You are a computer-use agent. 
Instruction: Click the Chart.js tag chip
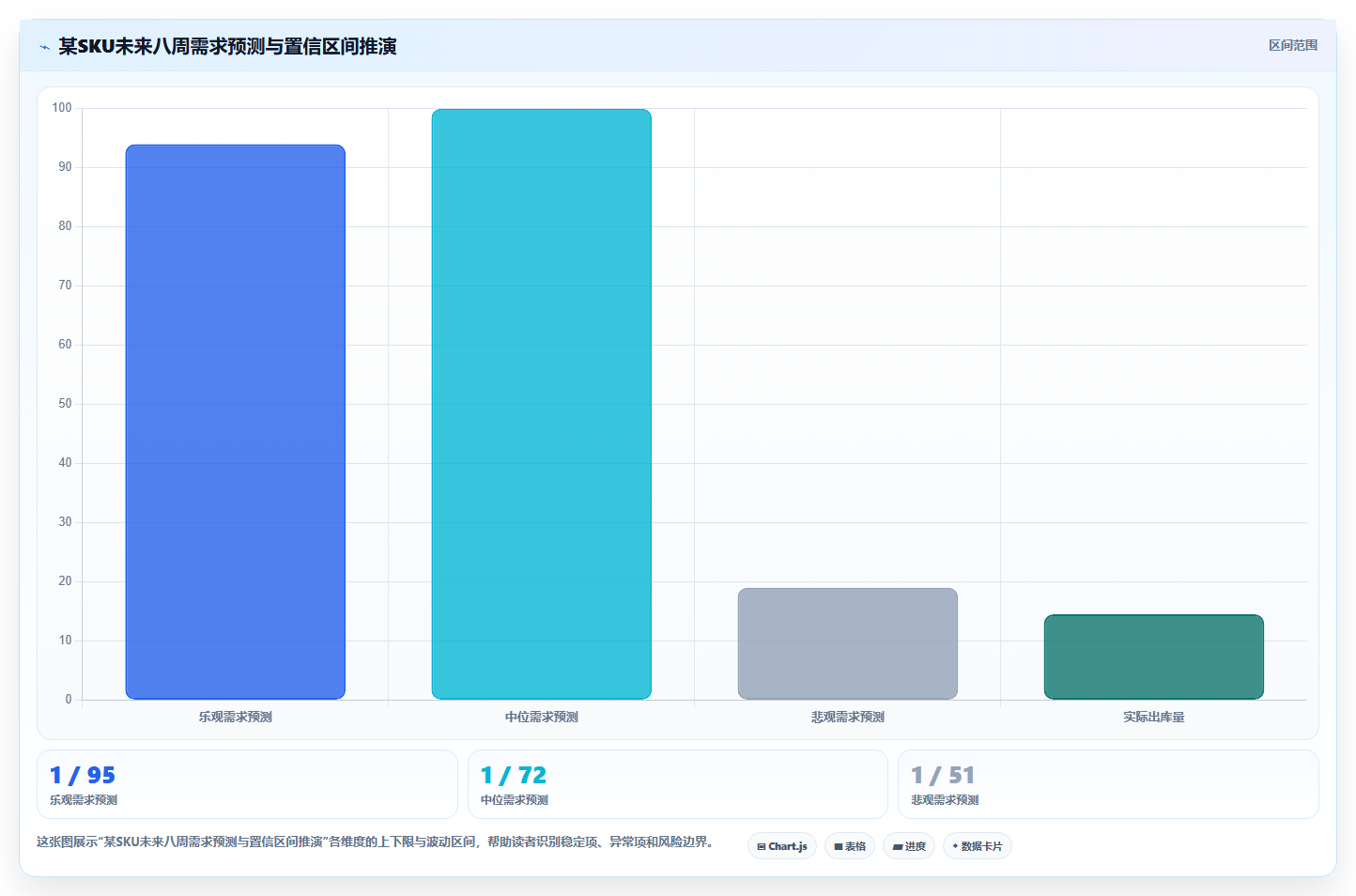(x=782, y=846)
